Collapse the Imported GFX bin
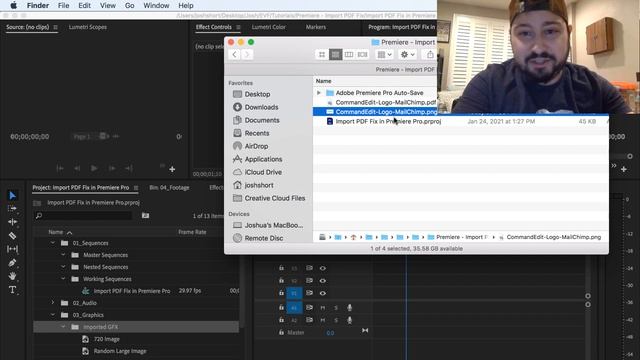This screenshot has width=640, height=360. coord(63,327)
